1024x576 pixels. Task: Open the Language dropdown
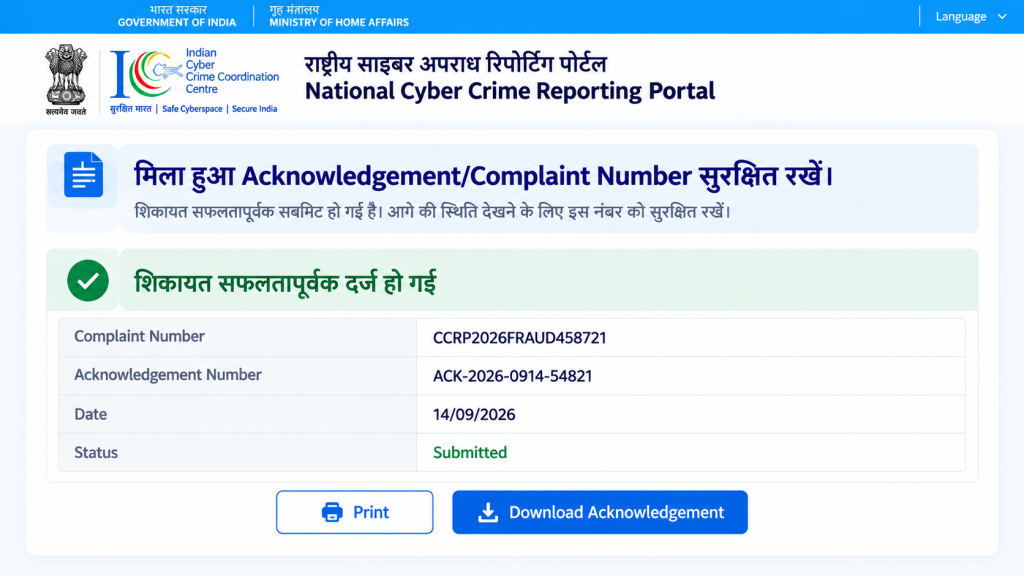point(970,16)
